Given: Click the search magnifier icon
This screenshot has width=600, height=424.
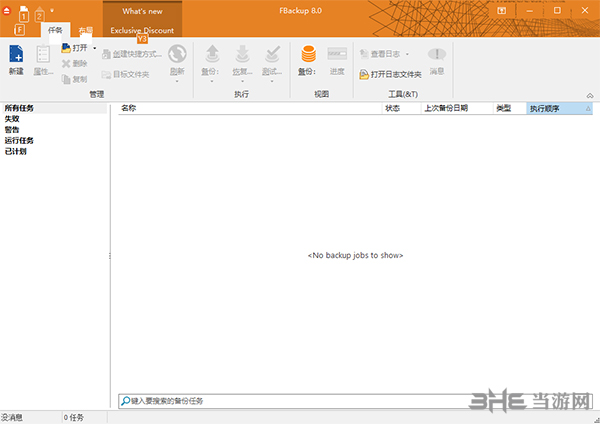Looking at the screenshot, I should [x=125, y=401].
